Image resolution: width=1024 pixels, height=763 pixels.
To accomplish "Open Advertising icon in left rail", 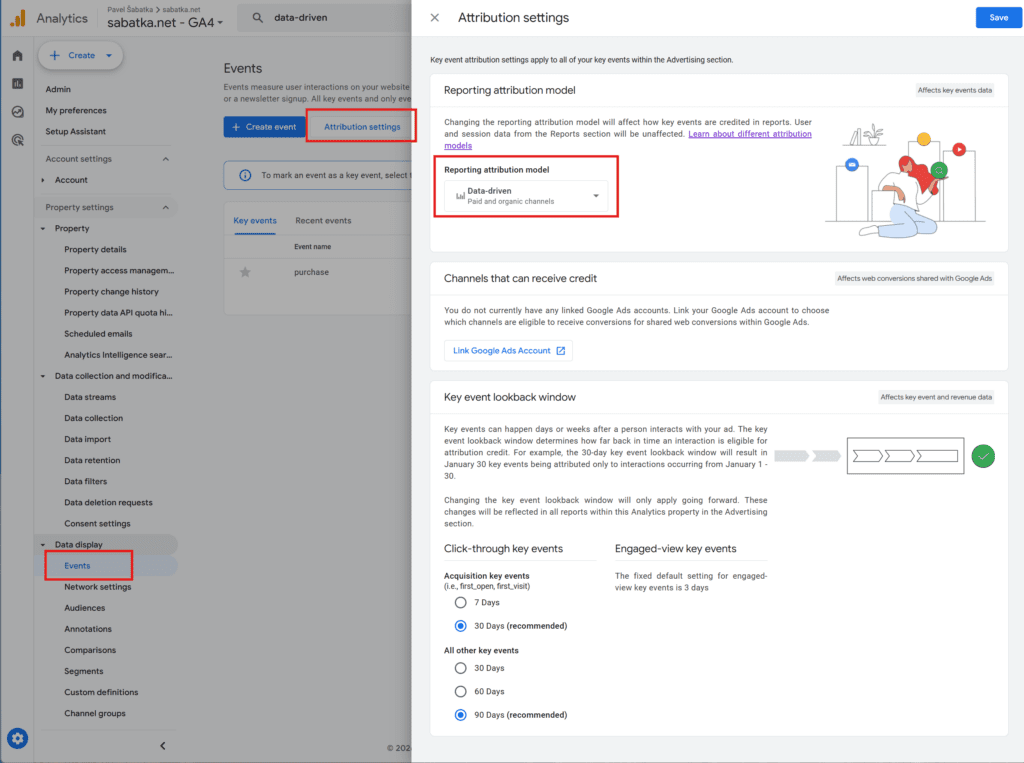I will [17, 141].
